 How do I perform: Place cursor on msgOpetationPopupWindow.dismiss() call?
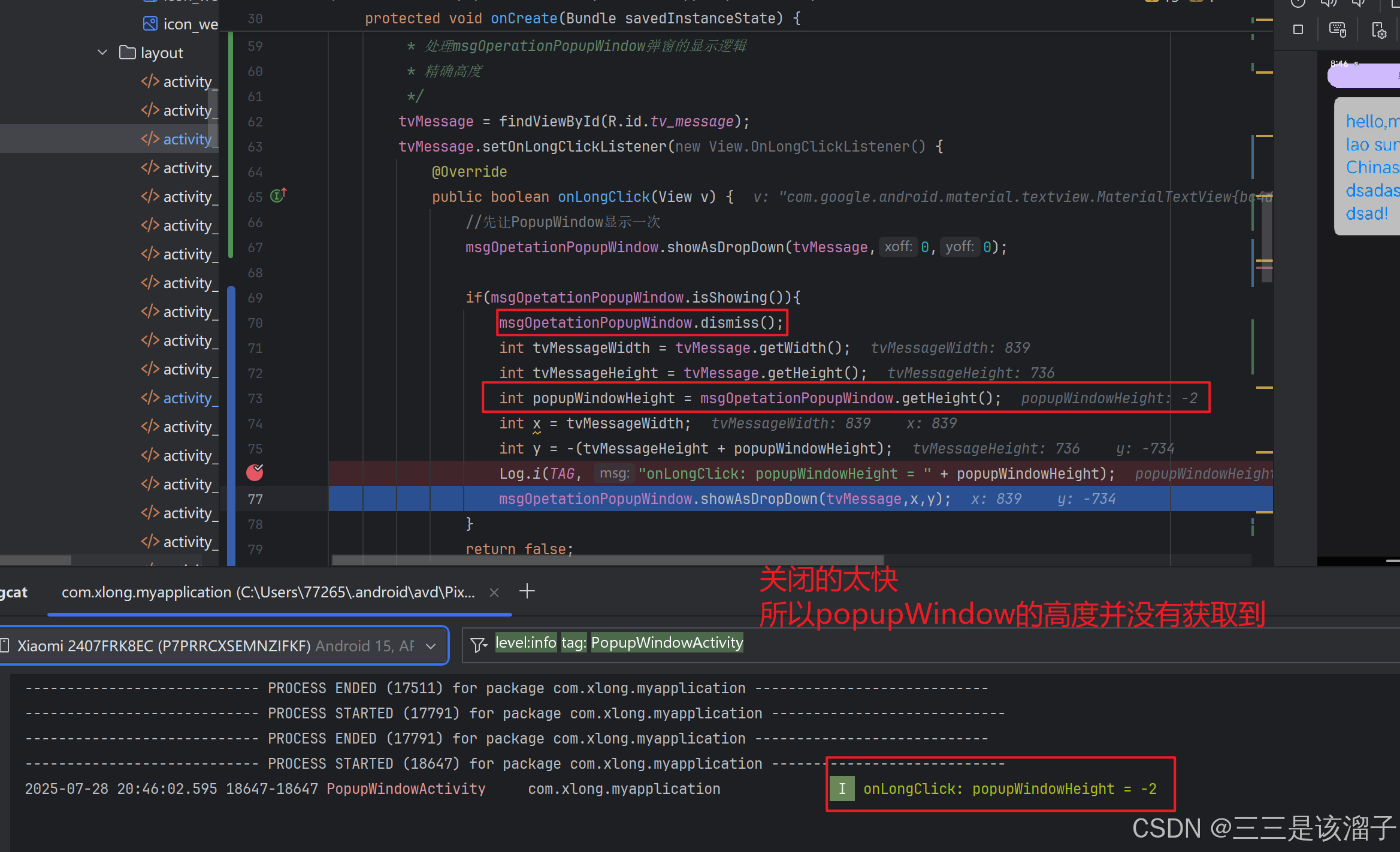click(641, 323)
